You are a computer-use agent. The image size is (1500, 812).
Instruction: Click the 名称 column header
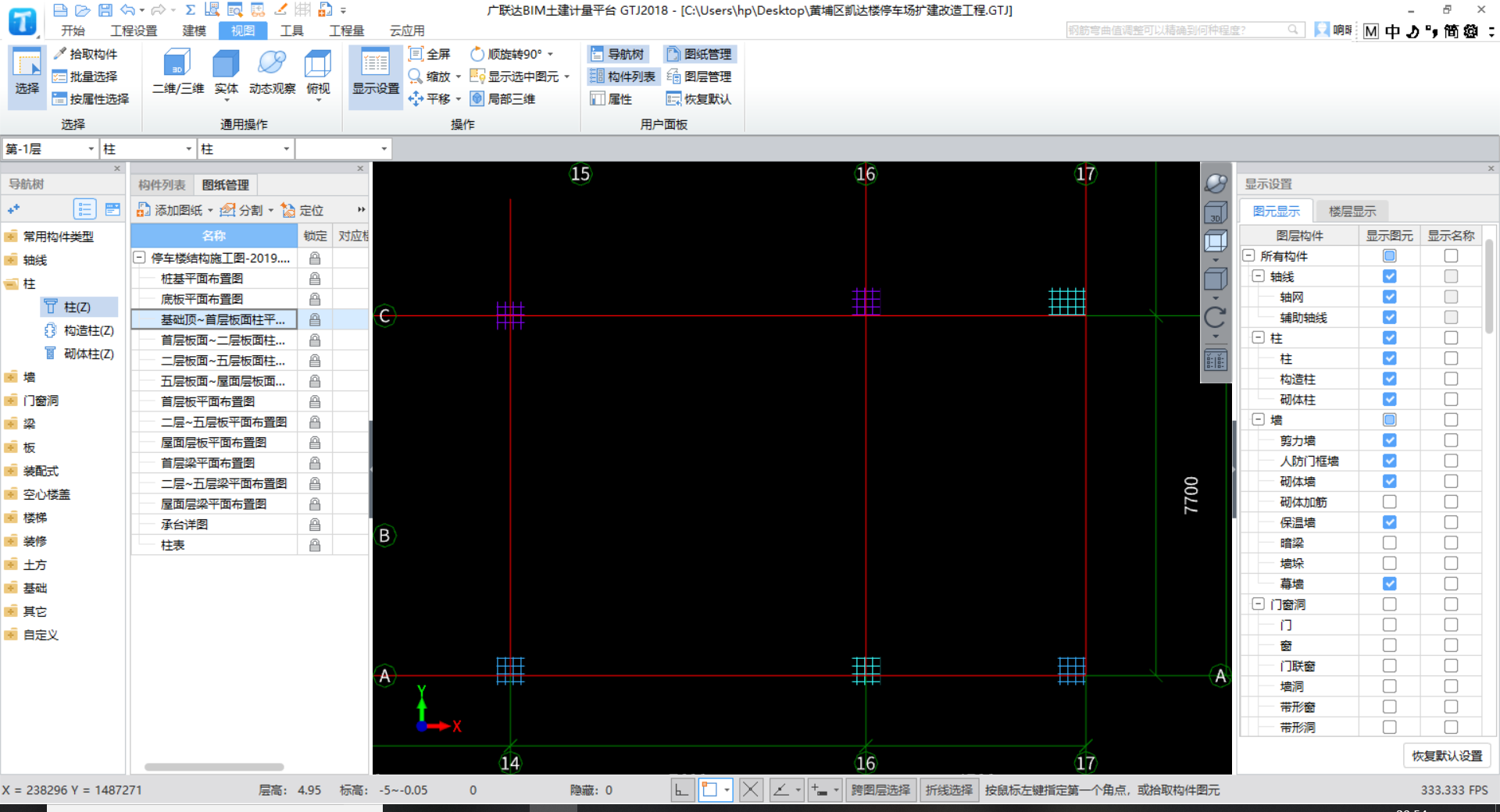pos(214,236)
